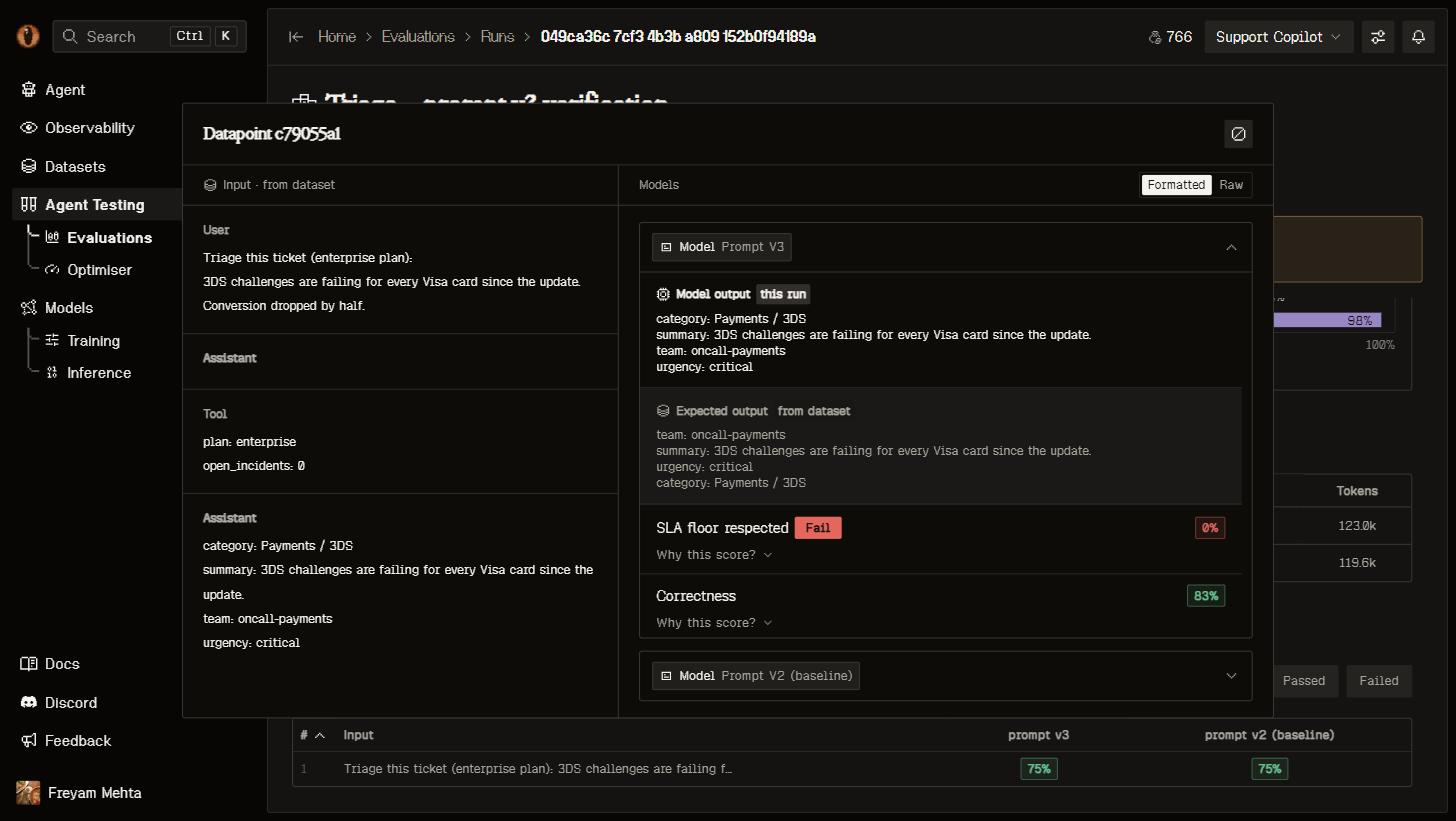This screenshot has width=1456, height=821.
Task: Click the app logo in top-left corner
Action: pos(27,36)
